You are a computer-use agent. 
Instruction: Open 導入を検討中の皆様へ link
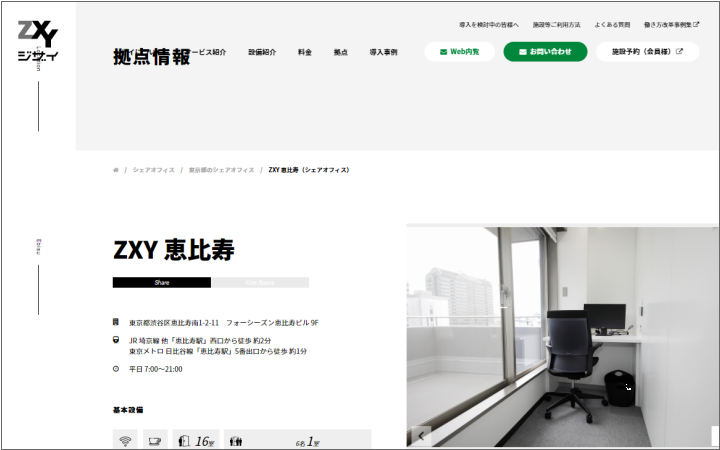pyautogui.click(x=489, y=25)
